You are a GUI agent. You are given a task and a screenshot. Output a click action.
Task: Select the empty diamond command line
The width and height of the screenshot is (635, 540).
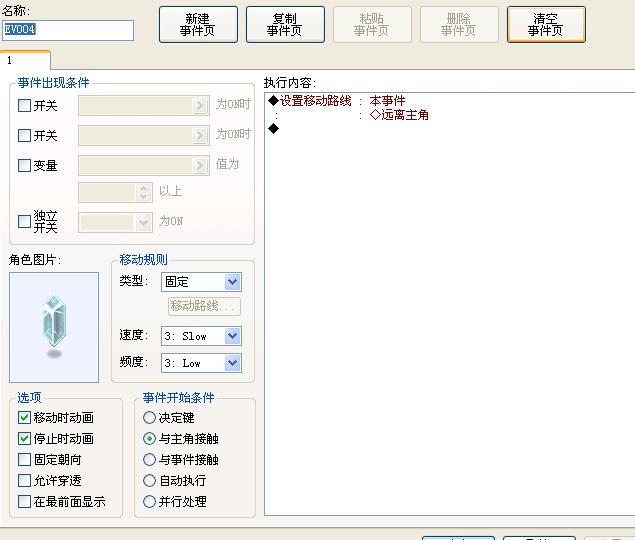point(450,129)
